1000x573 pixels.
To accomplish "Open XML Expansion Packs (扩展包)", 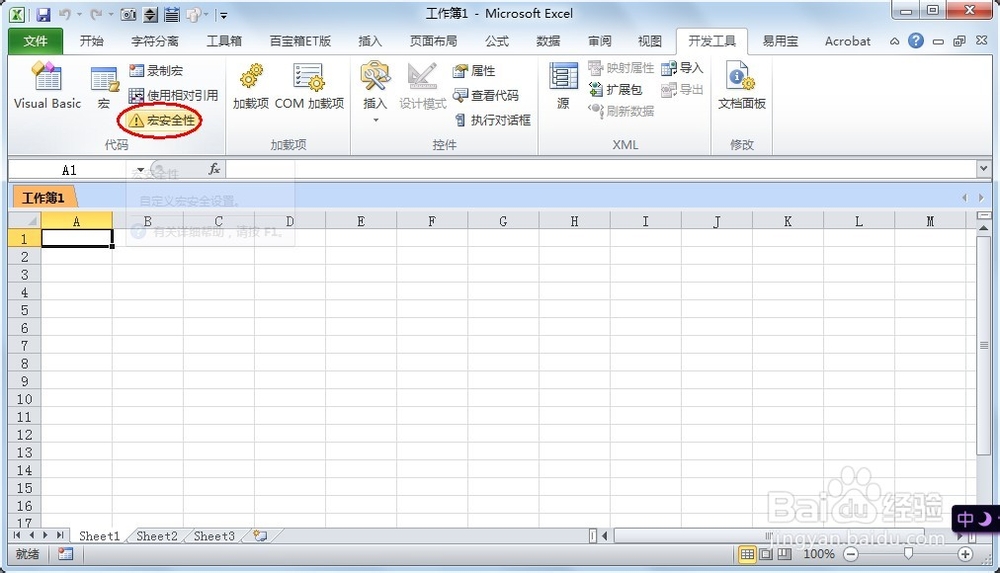I will (x=615, y=89).
